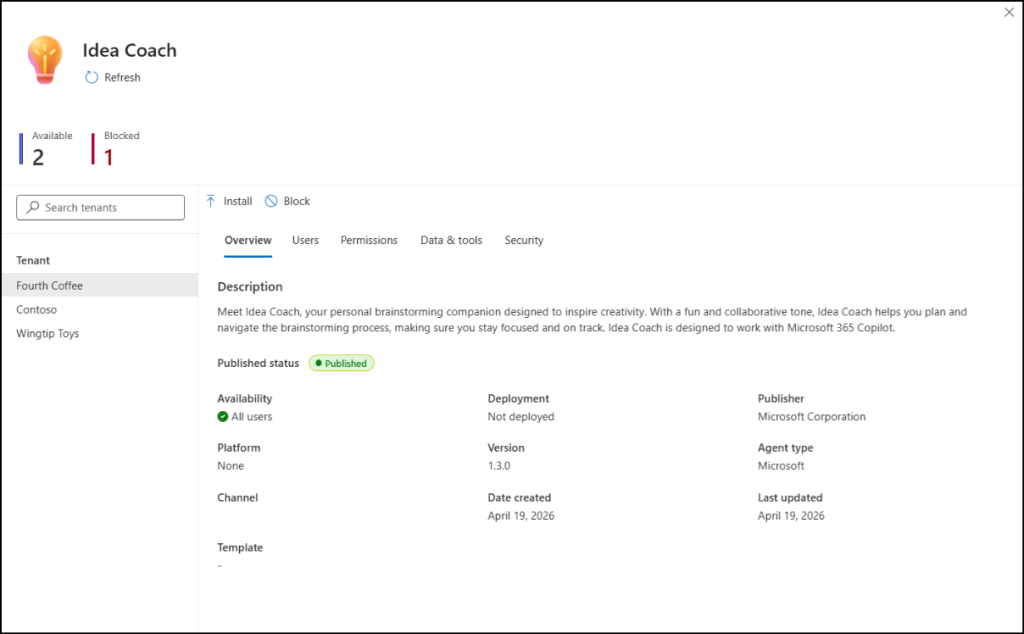
Task: Click the Deployment label
Action: pyautogui.click(x=519, y=398)
